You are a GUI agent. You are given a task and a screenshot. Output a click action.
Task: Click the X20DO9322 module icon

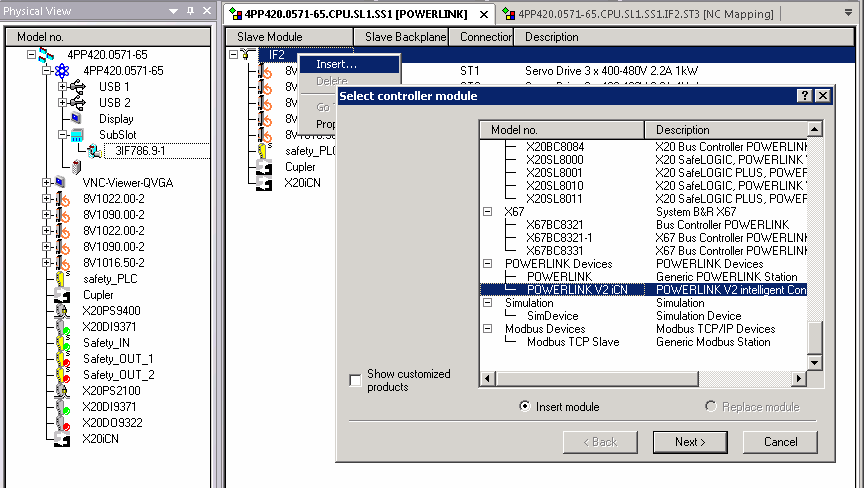tap(62, 423)
